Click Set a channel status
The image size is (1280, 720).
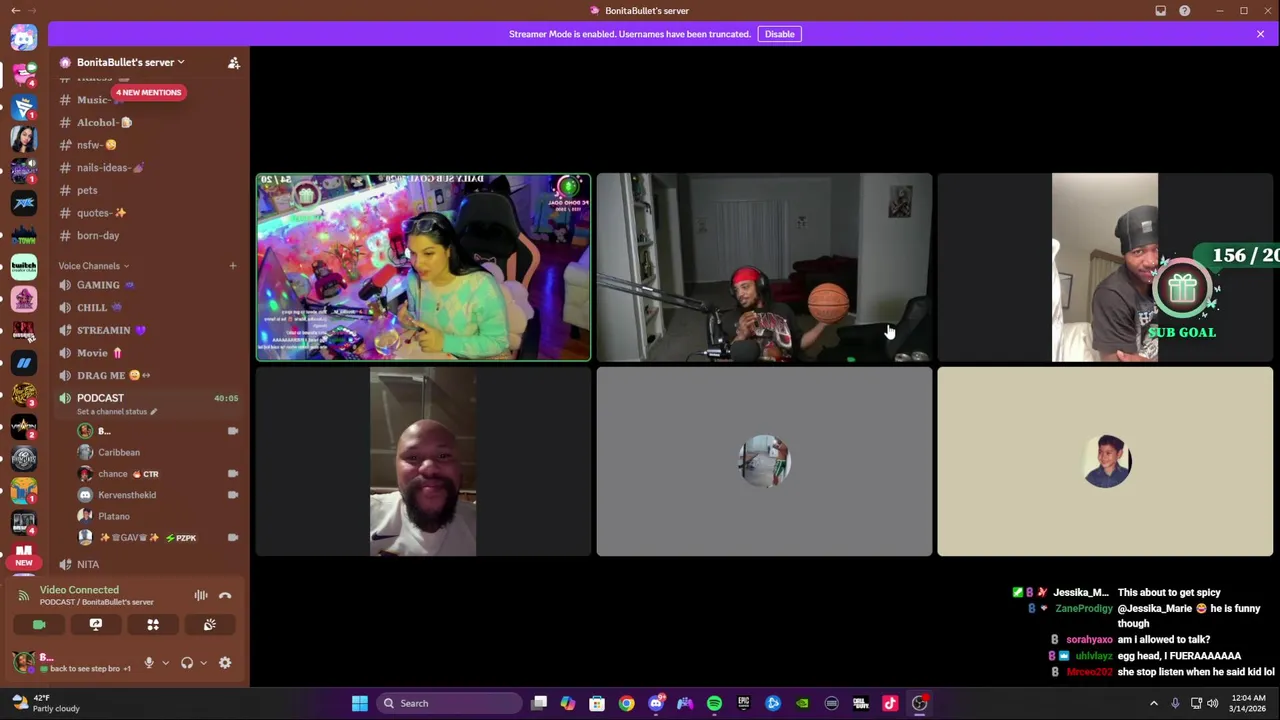pyautogui.click(x=116, y=412)
